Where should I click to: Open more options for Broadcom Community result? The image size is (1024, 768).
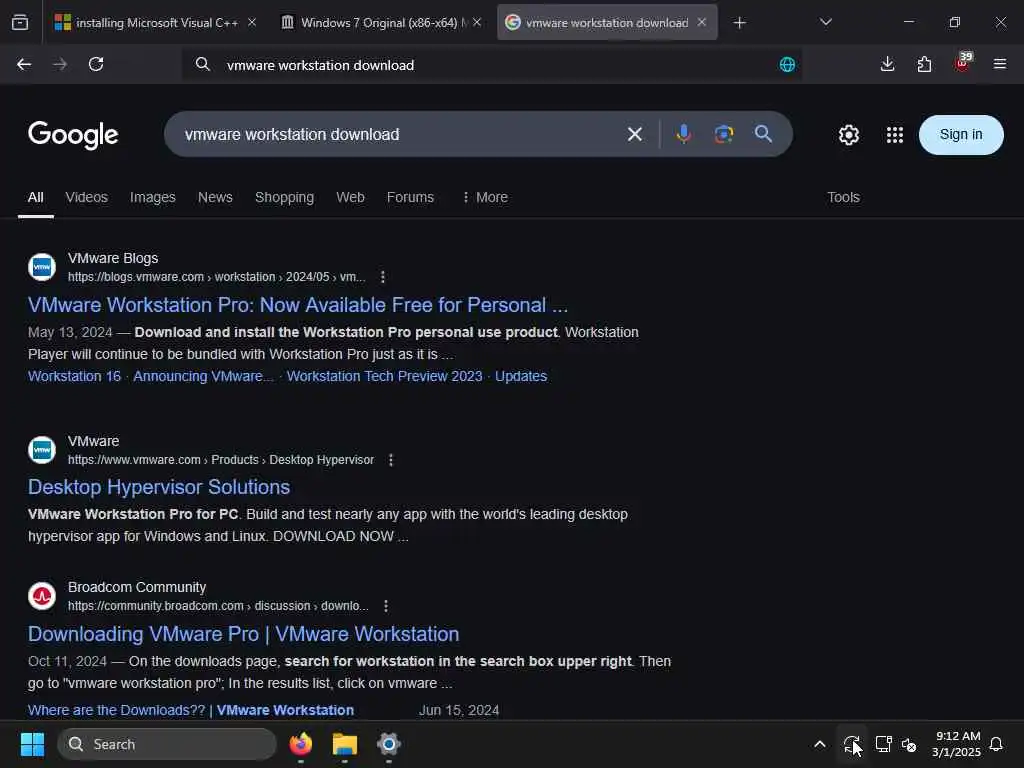pyautogui.click(x=386, y=606)
